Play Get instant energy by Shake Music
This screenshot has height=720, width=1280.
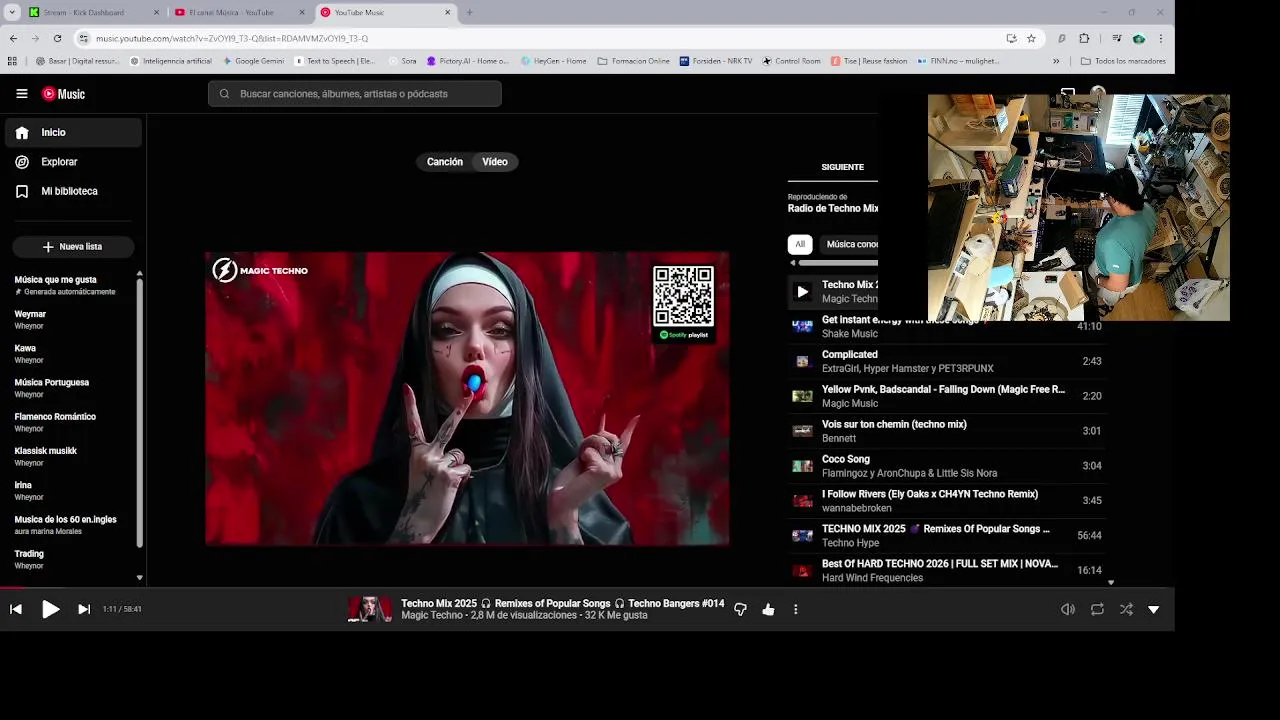(945, 326)
